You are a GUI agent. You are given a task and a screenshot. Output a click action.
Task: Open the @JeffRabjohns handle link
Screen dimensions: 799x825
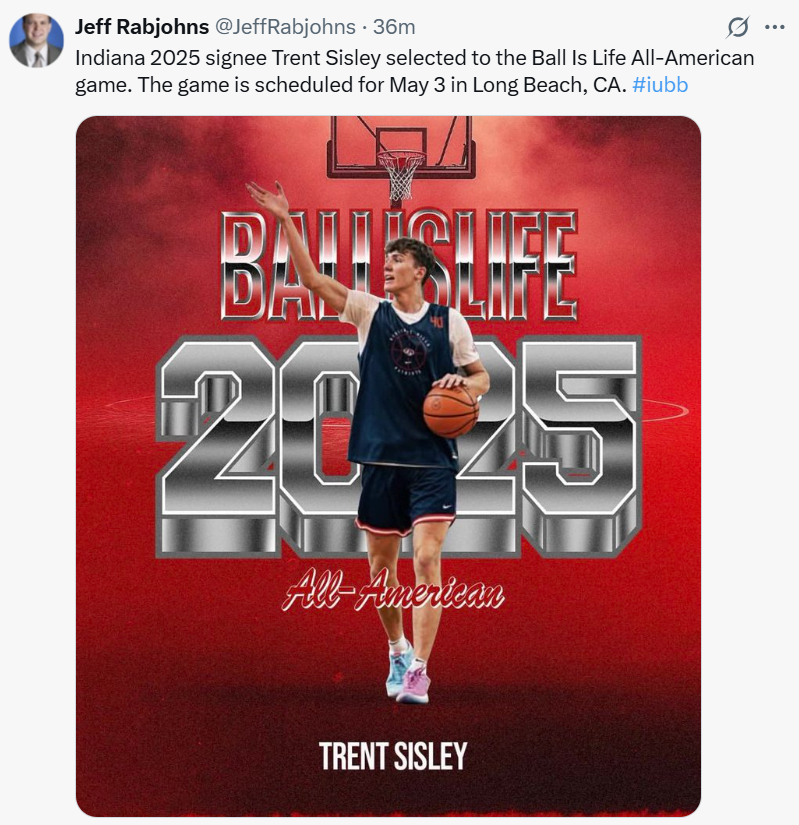(285, 26)
